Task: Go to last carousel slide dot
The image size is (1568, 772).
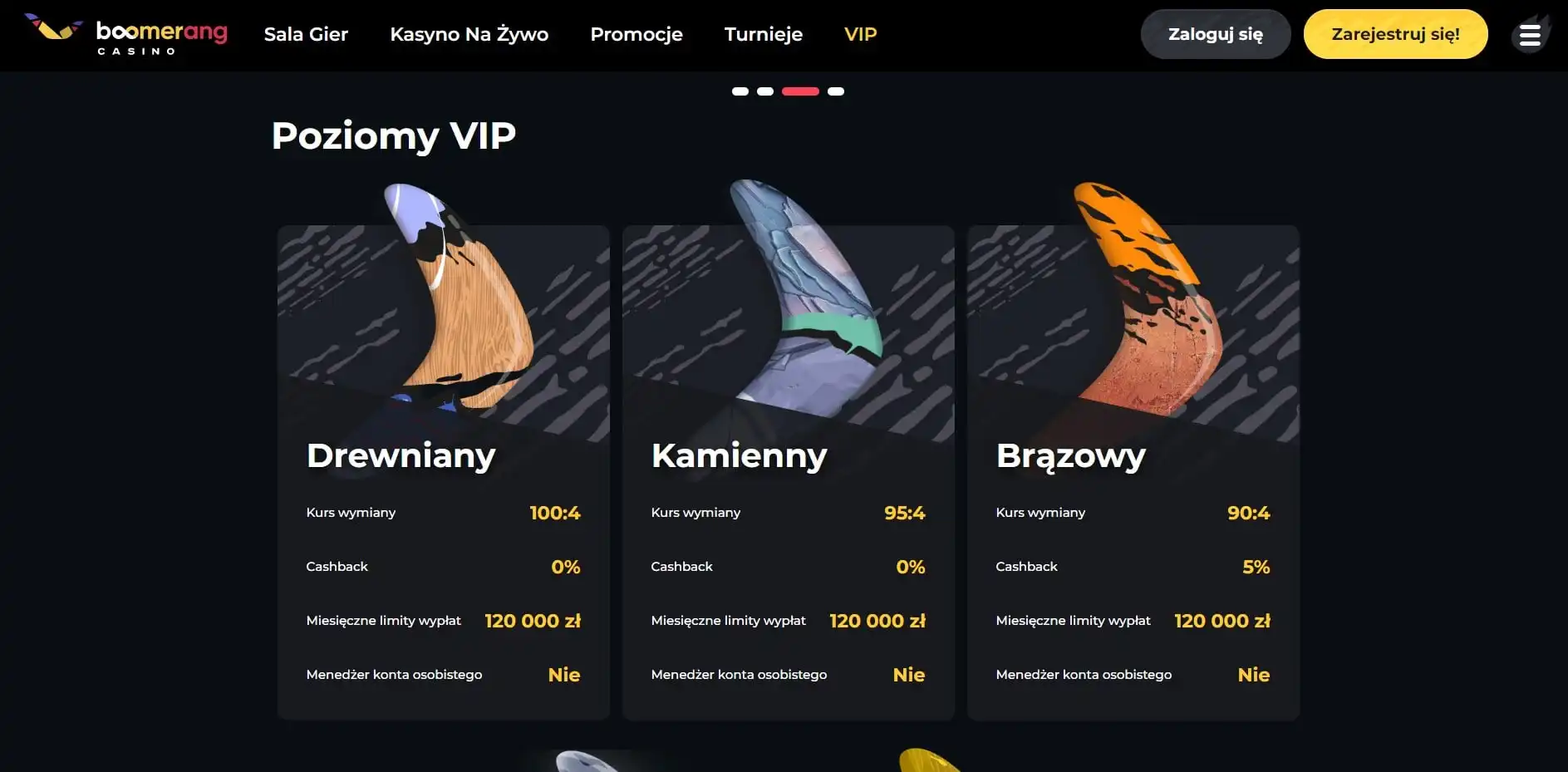Action: (836, 91)
